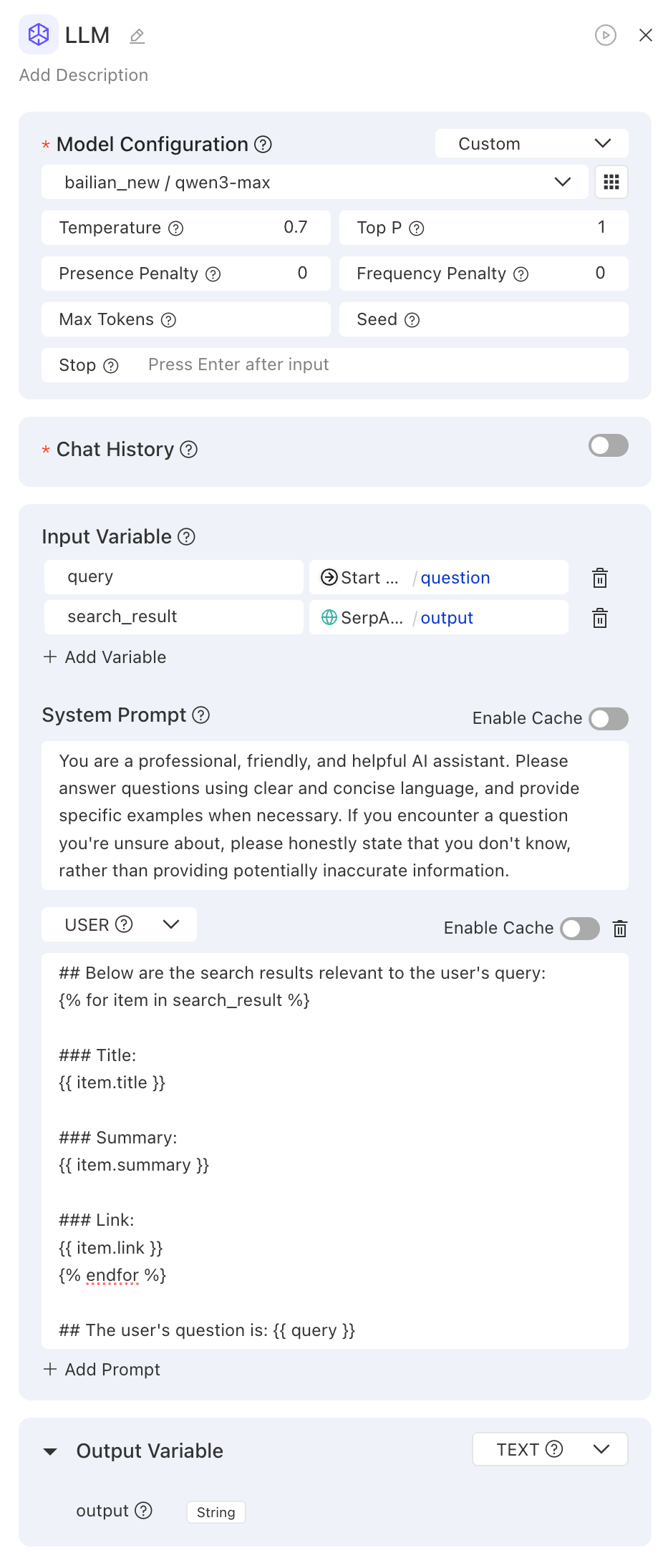Click the edit pencil icon beside LLM title
This screenshot has width=663, height=1568.
pos(137,36)
